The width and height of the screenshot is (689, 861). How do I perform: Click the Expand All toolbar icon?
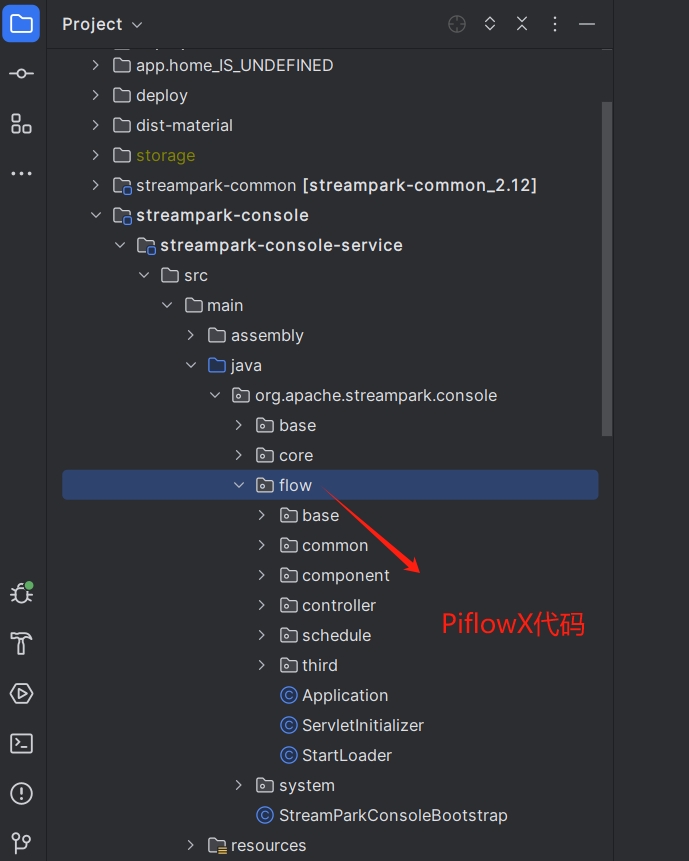[490, 24]
